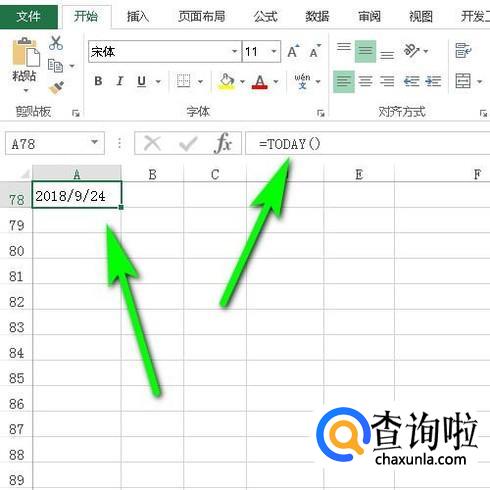Toggle Italic formatting

point(120,81)
